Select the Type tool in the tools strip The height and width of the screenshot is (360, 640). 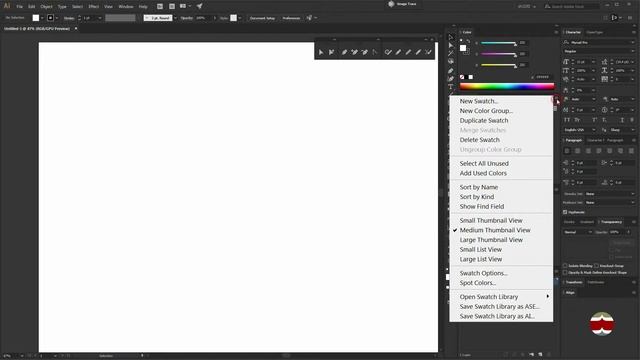(451, 87)
